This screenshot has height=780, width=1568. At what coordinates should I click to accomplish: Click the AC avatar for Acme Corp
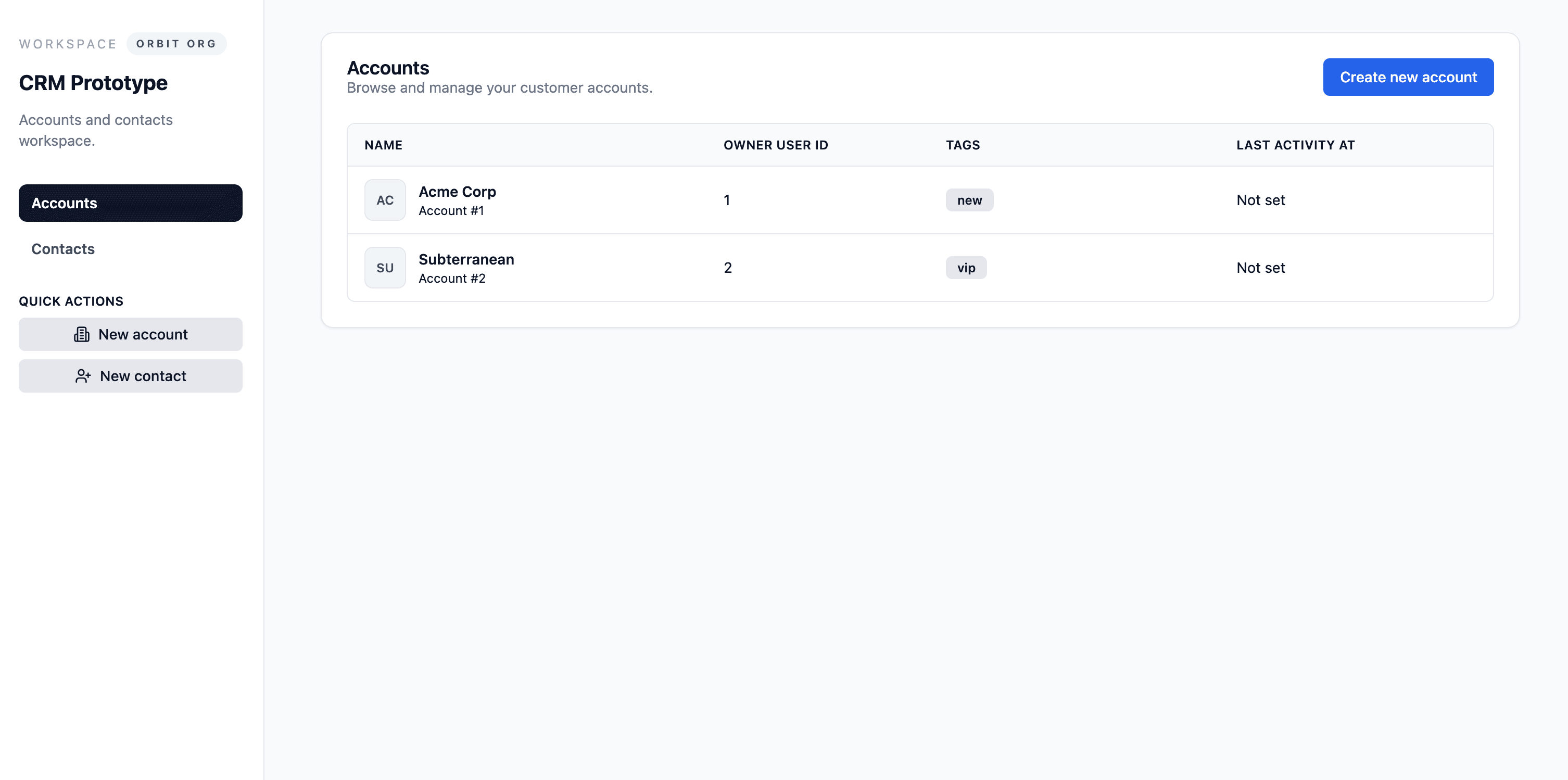(x=385, y=199)
